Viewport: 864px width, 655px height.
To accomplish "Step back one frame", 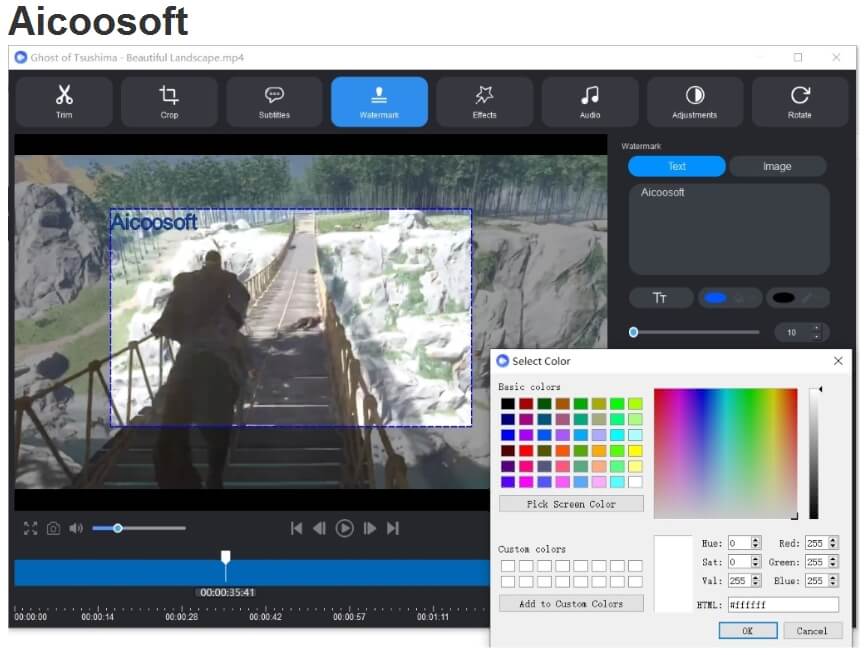I will tap(319, 528).
